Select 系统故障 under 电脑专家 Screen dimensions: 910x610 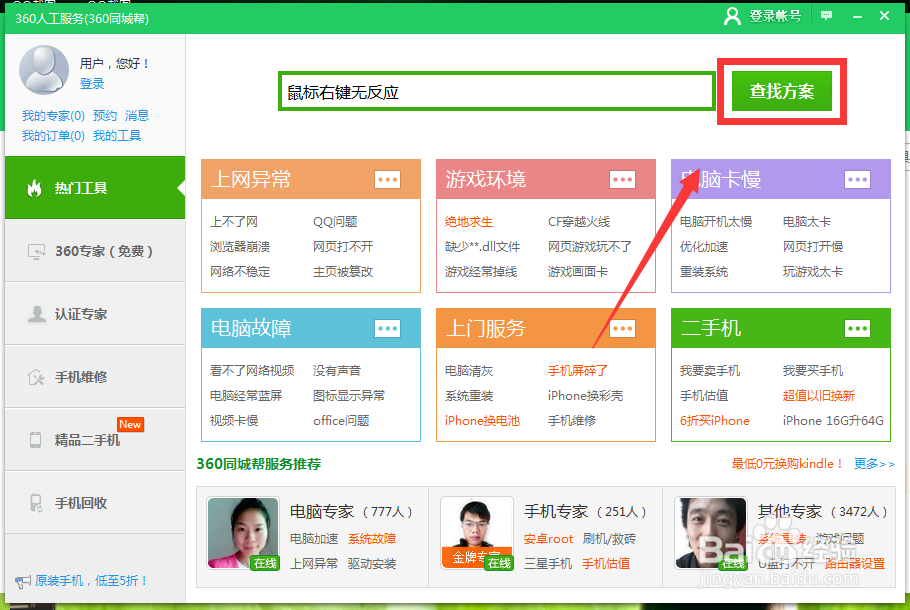[x=372, y=539]
